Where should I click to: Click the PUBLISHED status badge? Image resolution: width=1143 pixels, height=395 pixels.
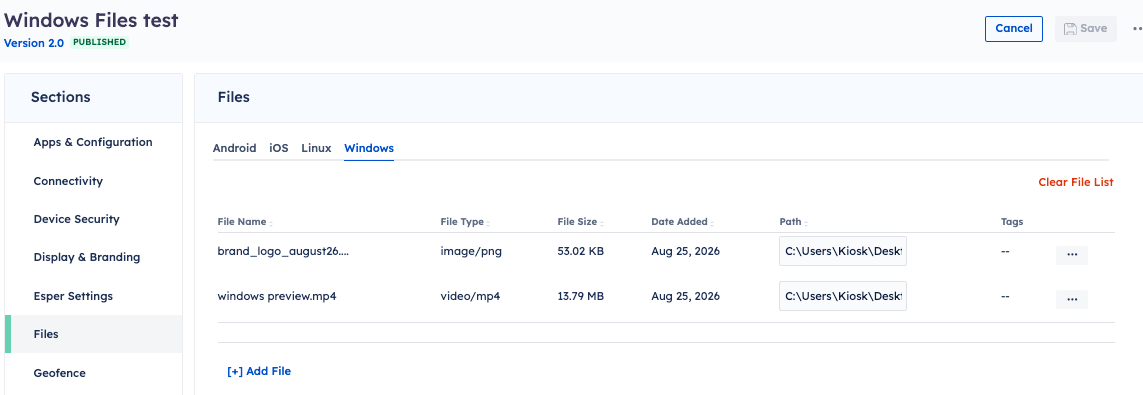point(99,42)
